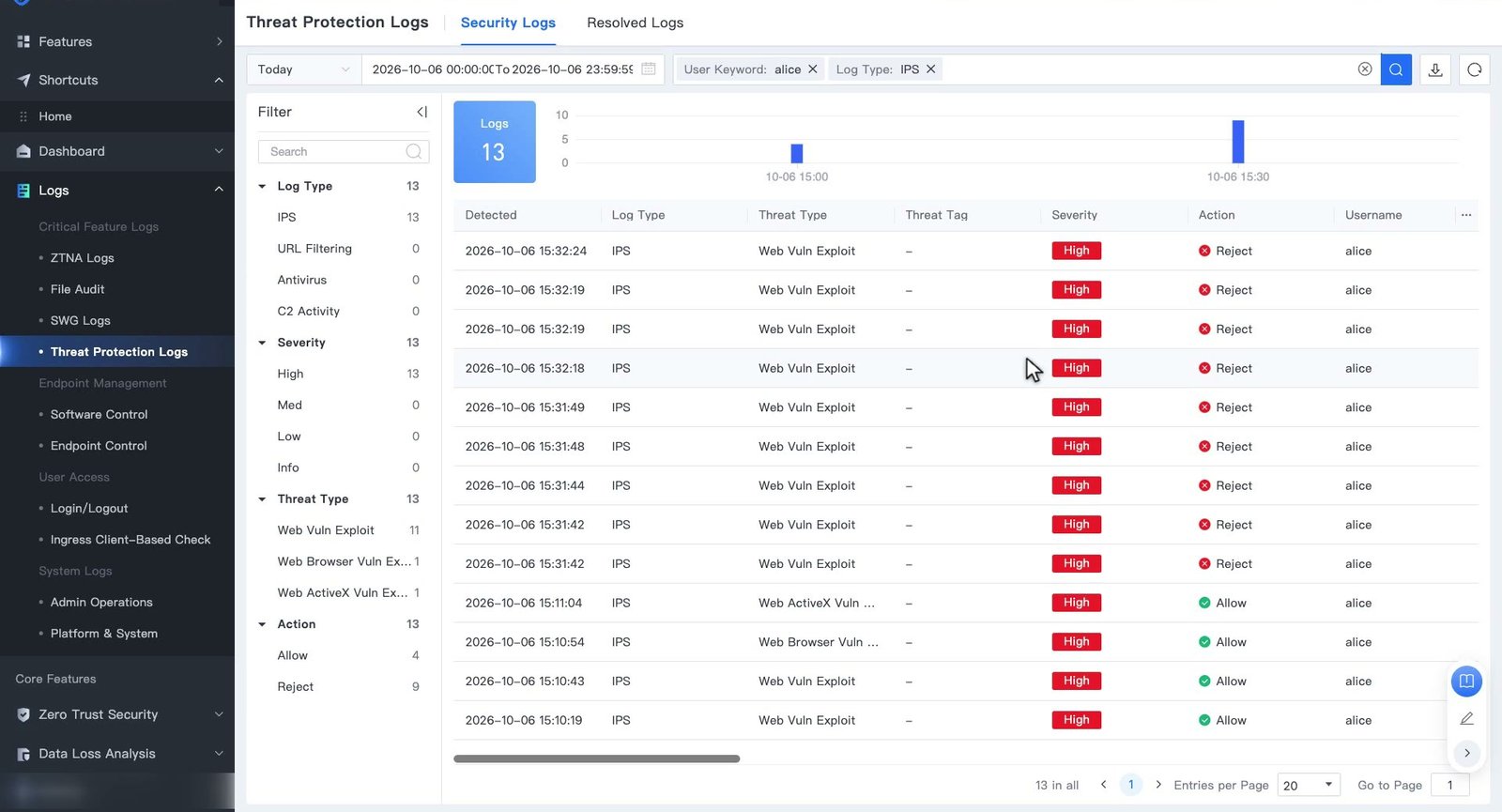This screenshot has height=812, width=1502.
Task: Go to the next page arrow
Action: (x=1158, y=785)
